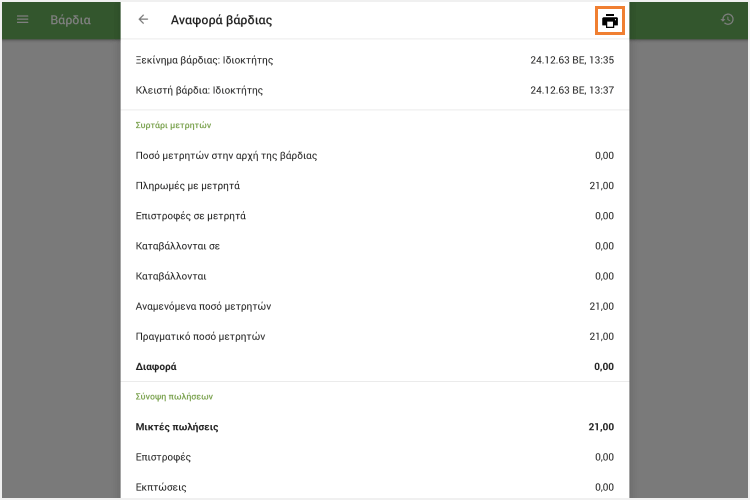
Task: Click the 'Βάρδια' header title
Action: tap(70, 20)
